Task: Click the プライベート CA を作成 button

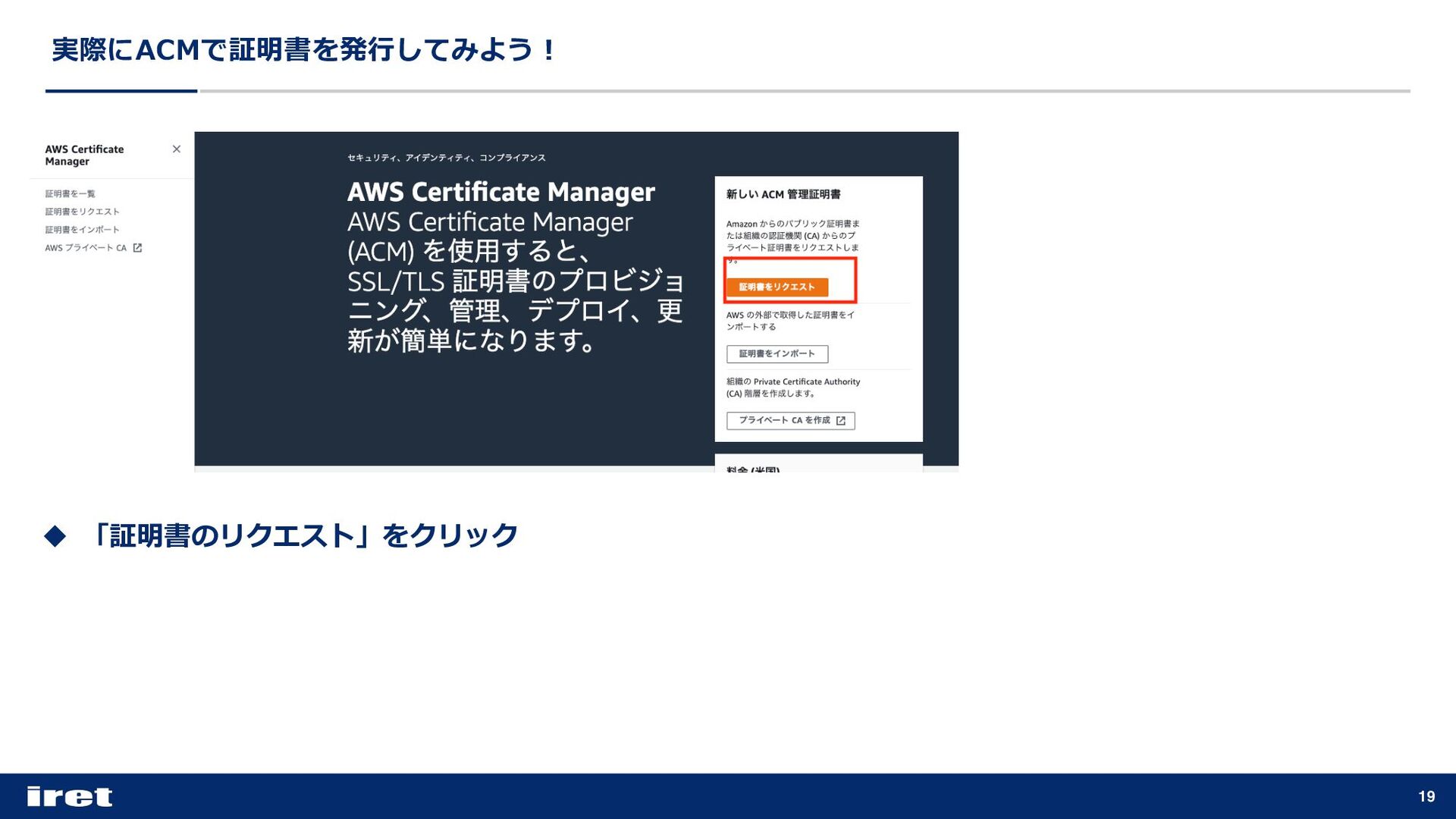Action: (791, 421)
